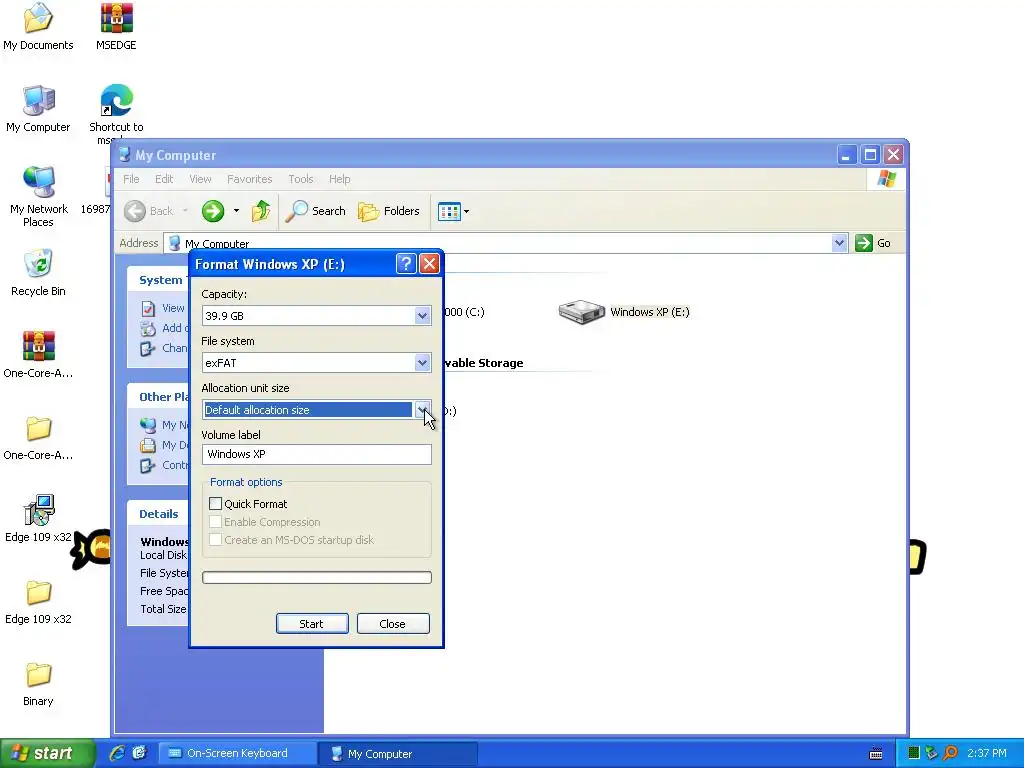Select the One-Core-A... WinRAR archive icon
1024x768 pixels.
pyautogui.click(x=39, y=355)
